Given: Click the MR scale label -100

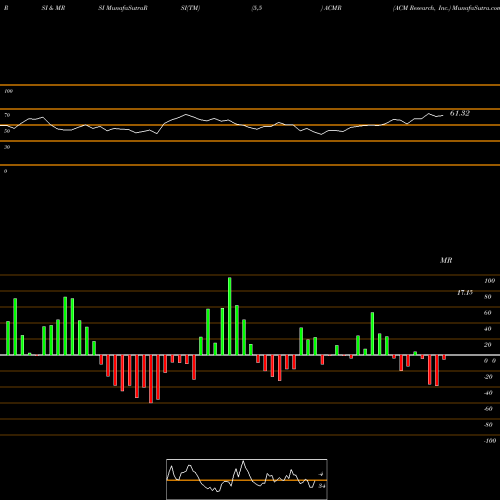Looking at the screenshot, I should (x=490, y=441).
